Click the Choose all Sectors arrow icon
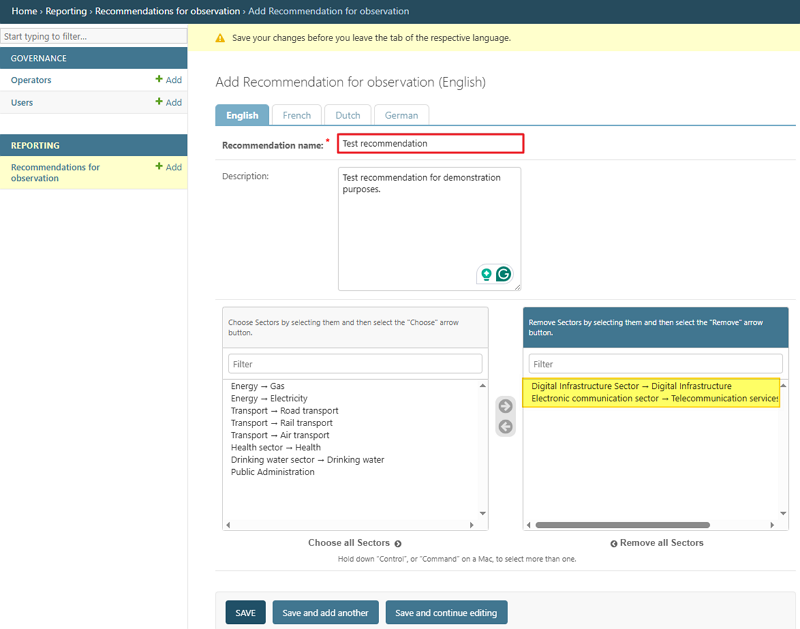This screenshot has width=800, height=629. click(x=398, y=544)
